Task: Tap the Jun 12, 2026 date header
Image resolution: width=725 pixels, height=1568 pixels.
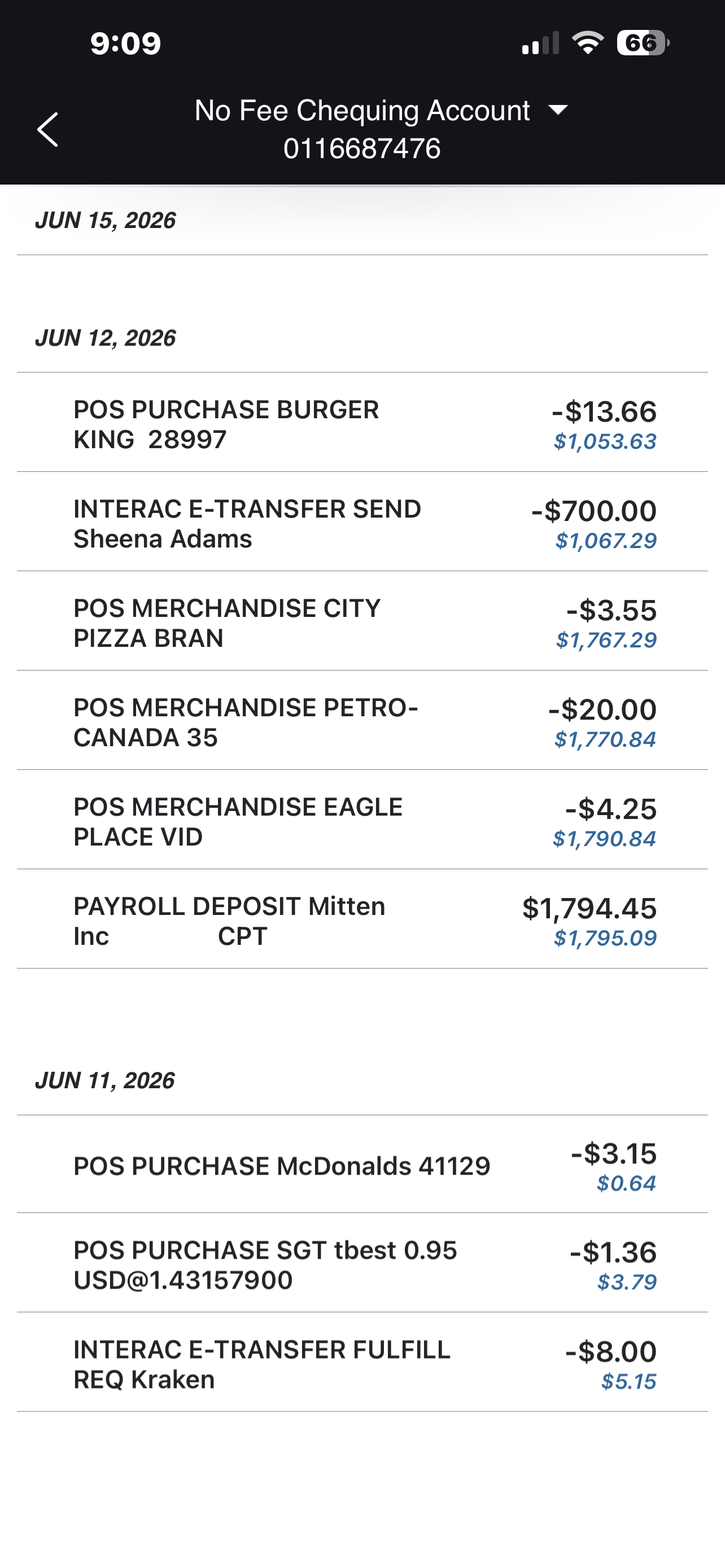Action: pos(106,338)
